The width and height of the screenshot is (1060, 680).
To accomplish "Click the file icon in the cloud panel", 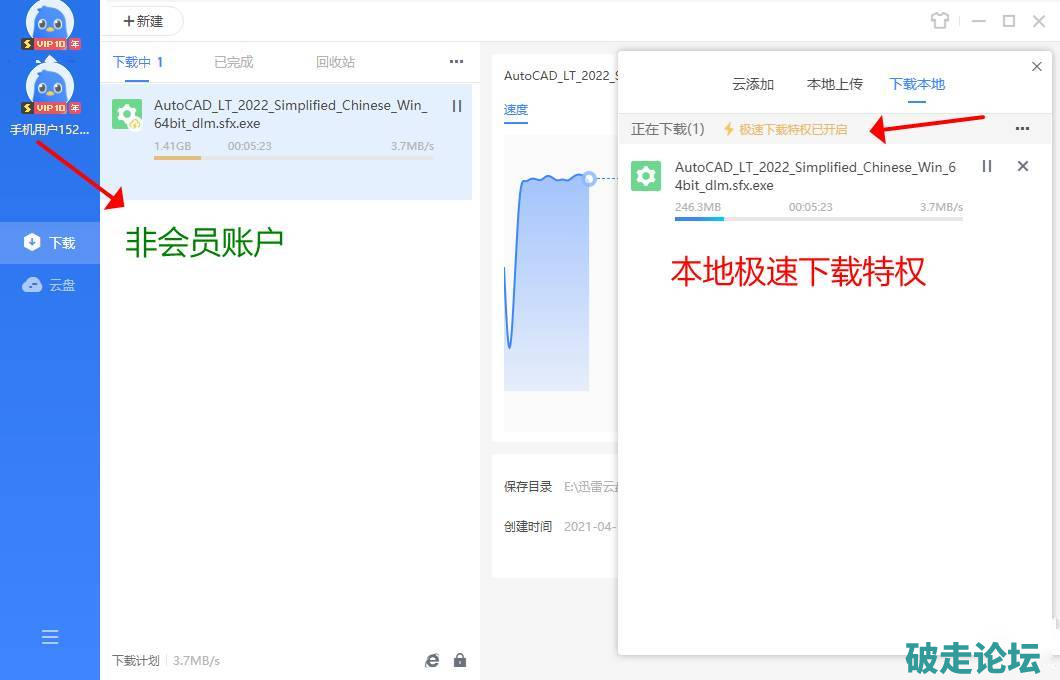I will 646,176.
